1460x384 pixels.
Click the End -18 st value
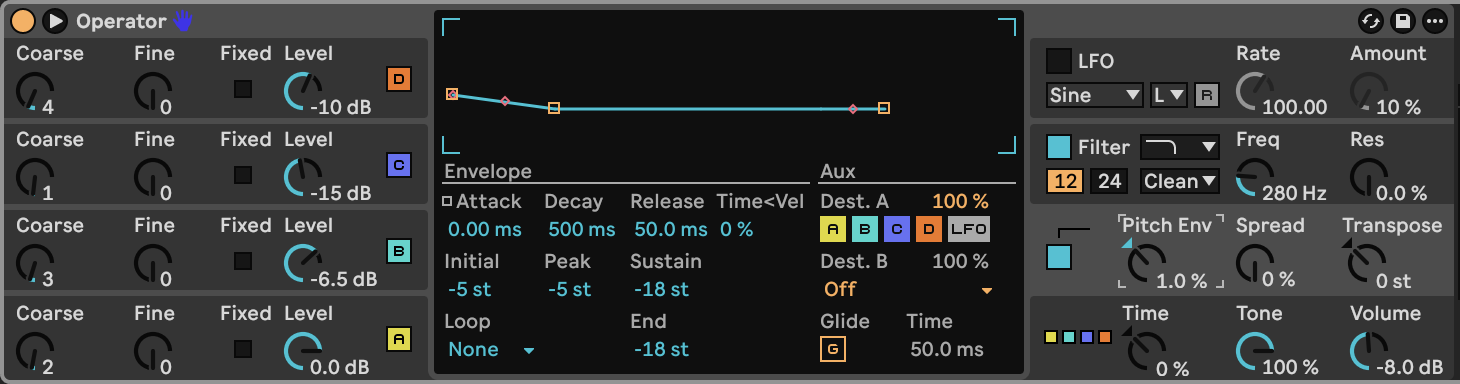pos(661,350)
